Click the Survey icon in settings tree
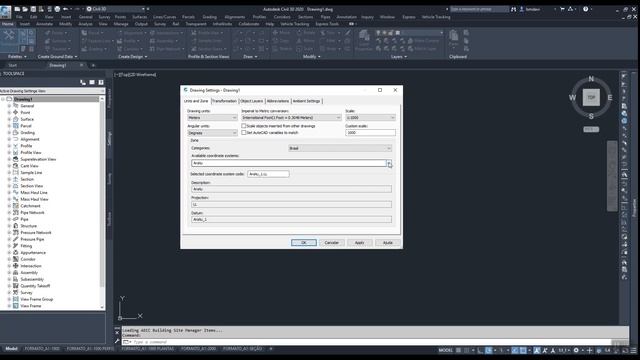This screenshot has width=640, height=360. [16, 293]
